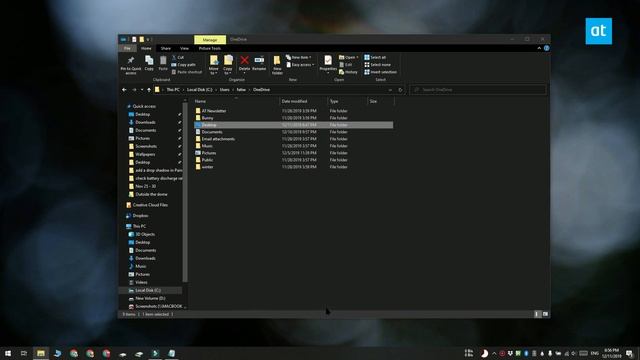Click Local Disk (C:) in the breadcrumb

coord(200,90)
